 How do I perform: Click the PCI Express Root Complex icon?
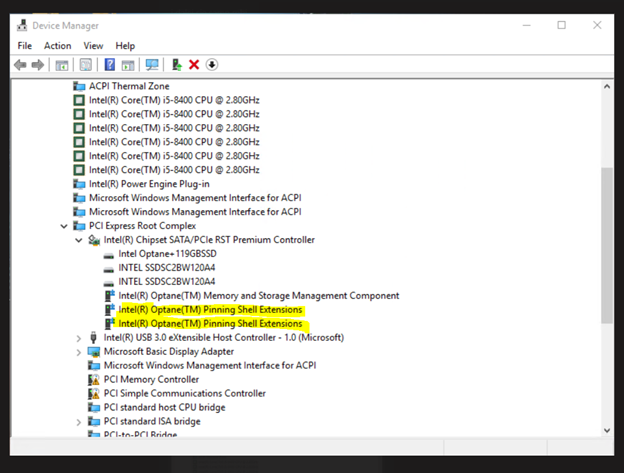pyautogui.click(x=79, y=226)
